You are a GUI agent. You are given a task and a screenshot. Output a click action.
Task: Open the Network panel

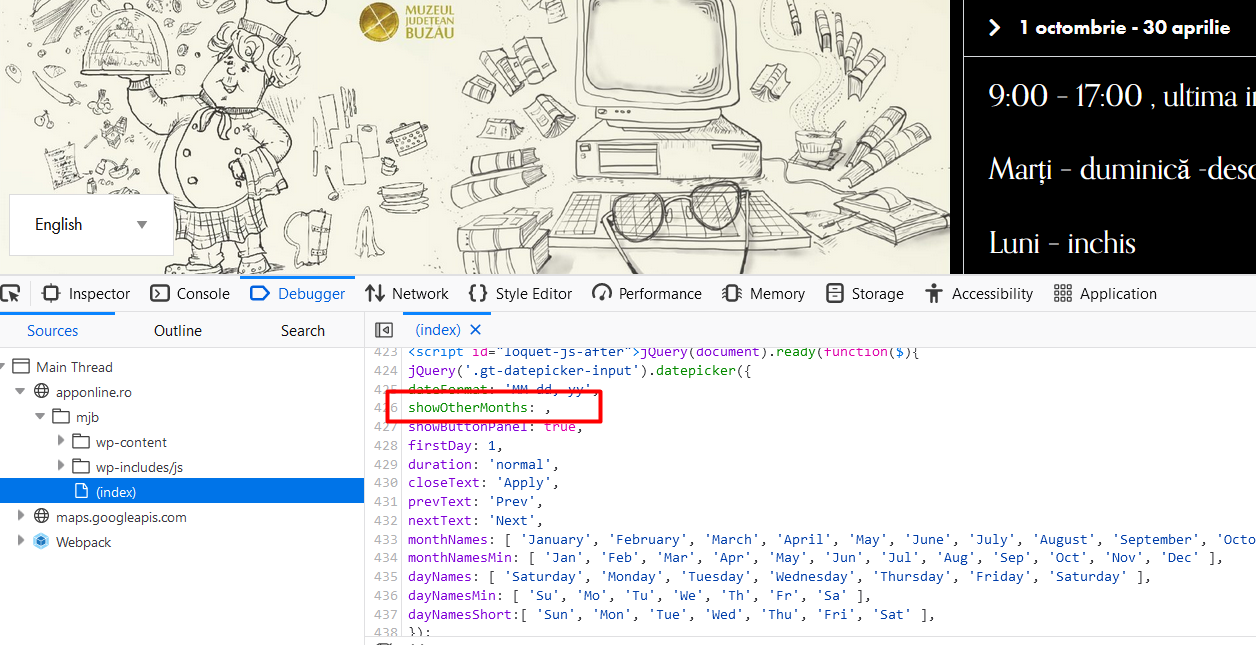click(x=407, y=293)
